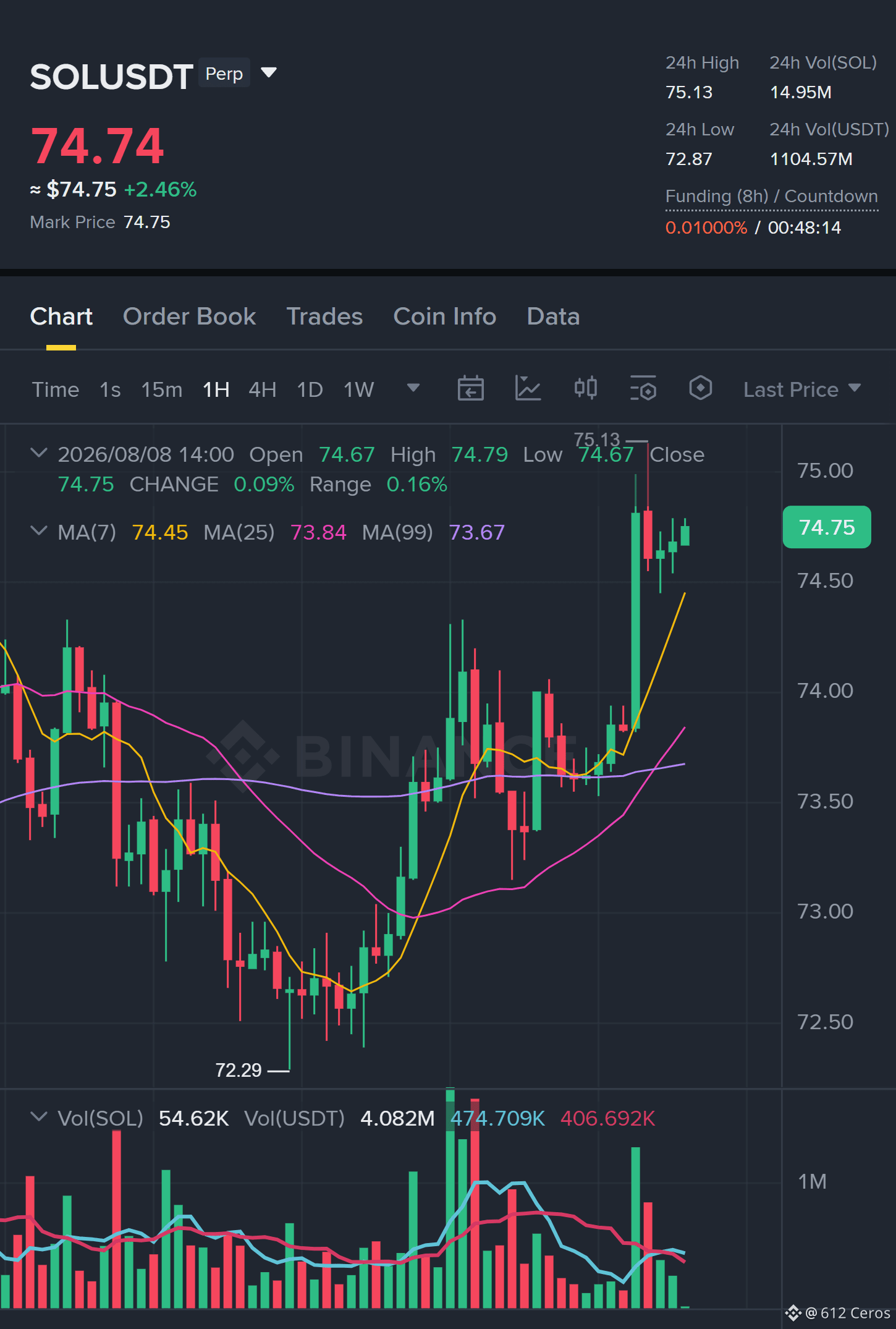
Task: Click the hexagon chart tools icon
Action: tap(700, 389)
